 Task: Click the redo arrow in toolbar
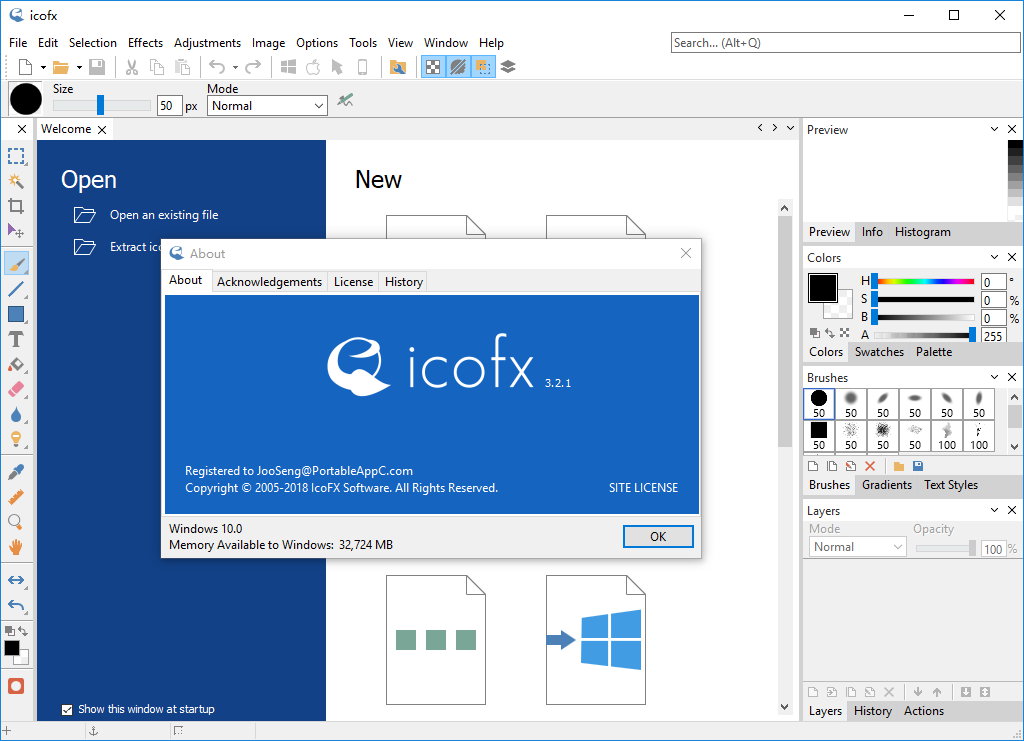point(253,67)
